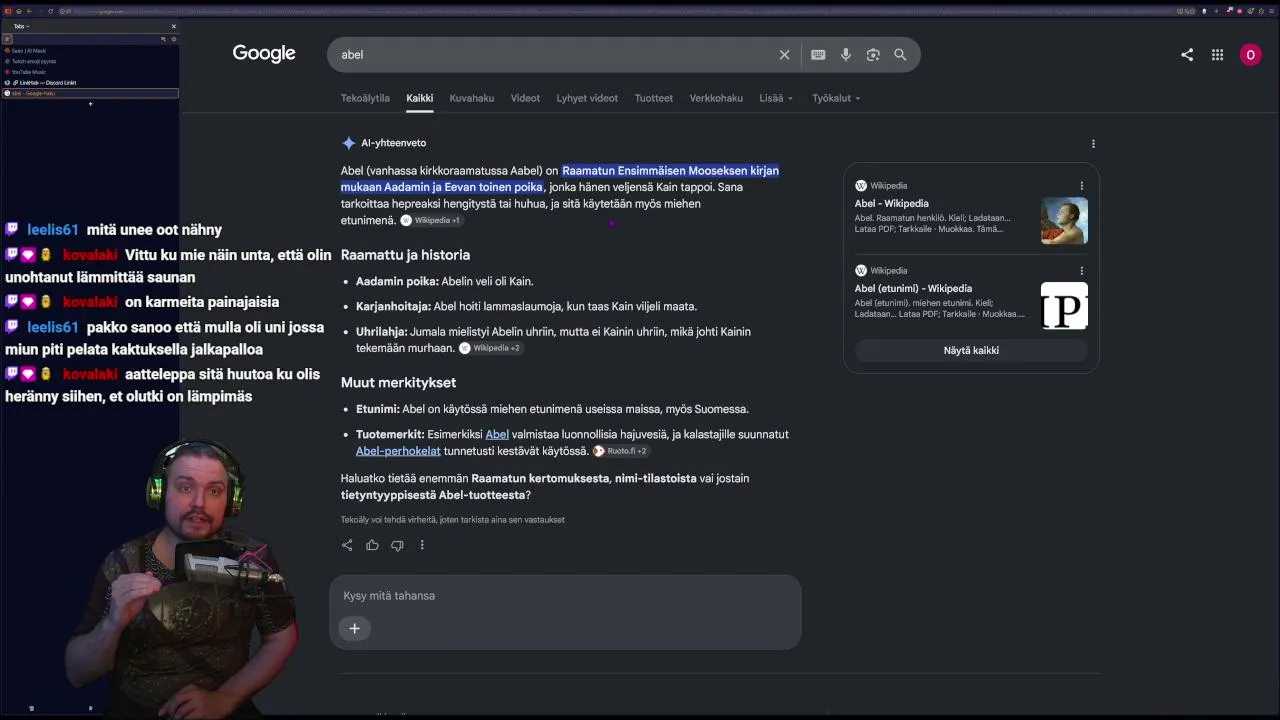Open the Abel - Wikipedia source card title

[892, 204]
